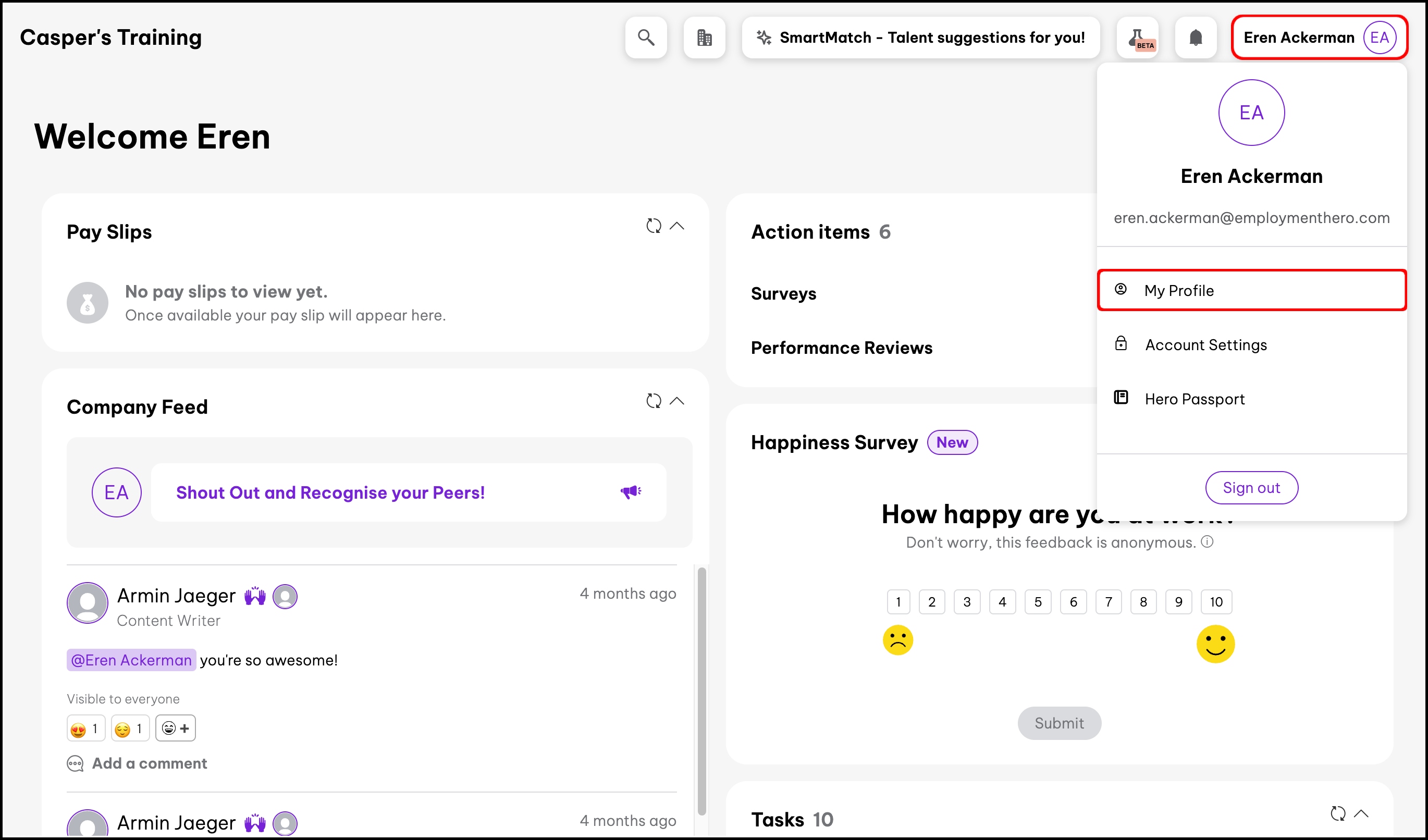
Task: Click the Sign out button
Action: point(1251,487)
